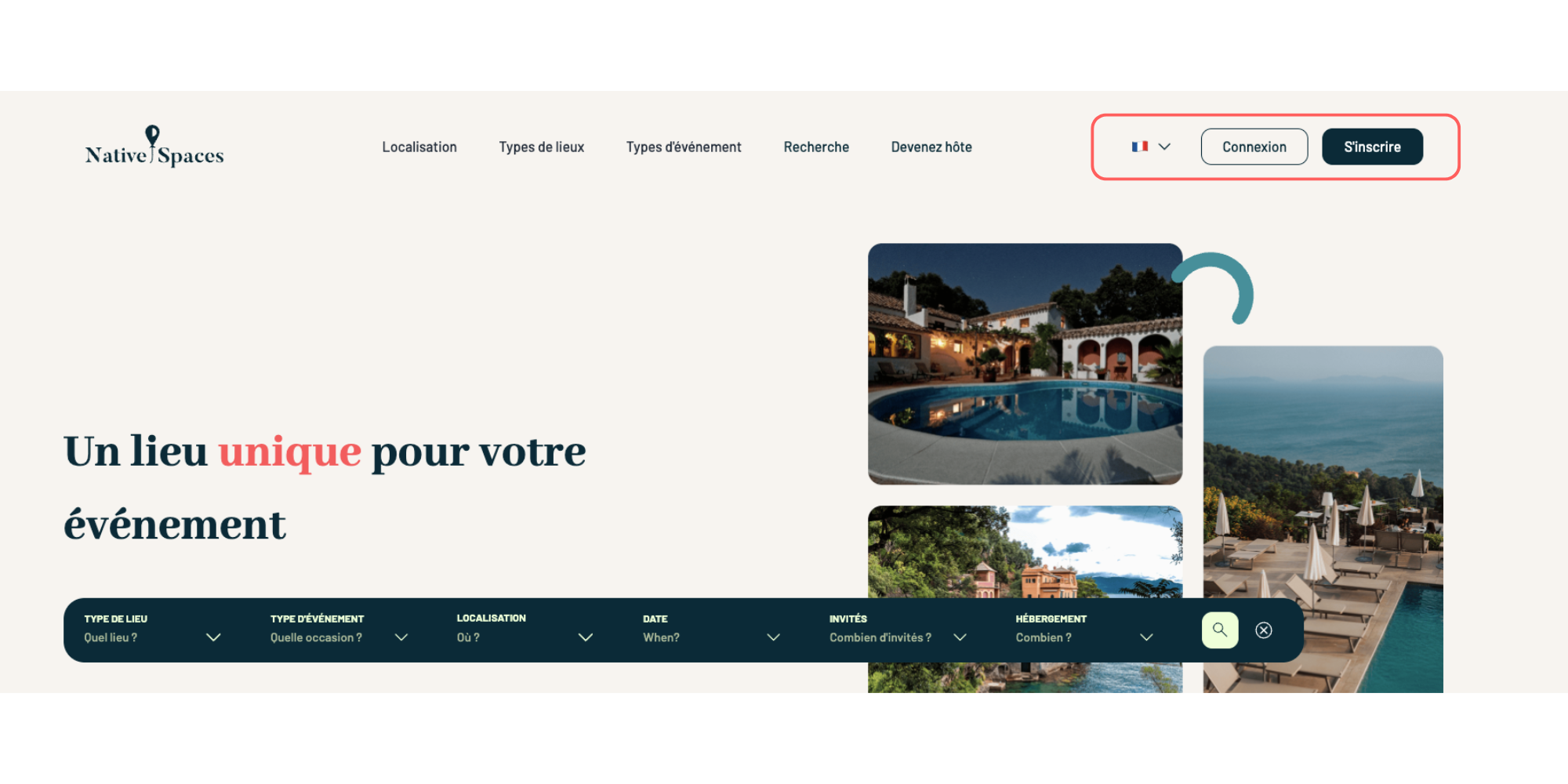Open the Devenez hôte link
This screenshot has width=1568, height=784.
[x=931, y=147]
